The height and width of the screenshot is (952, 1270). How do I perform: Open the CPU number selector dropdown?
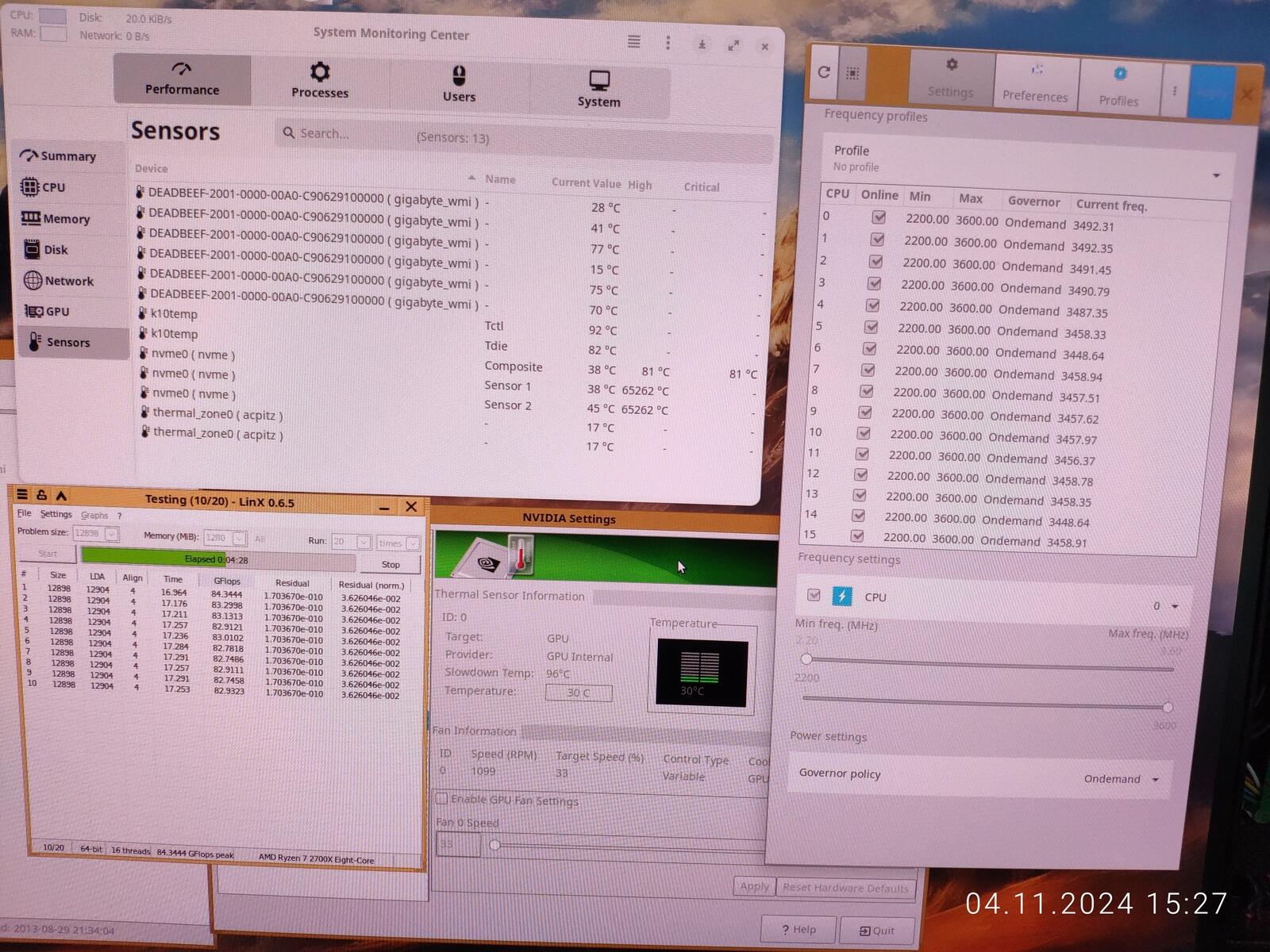click(1167, 606)
